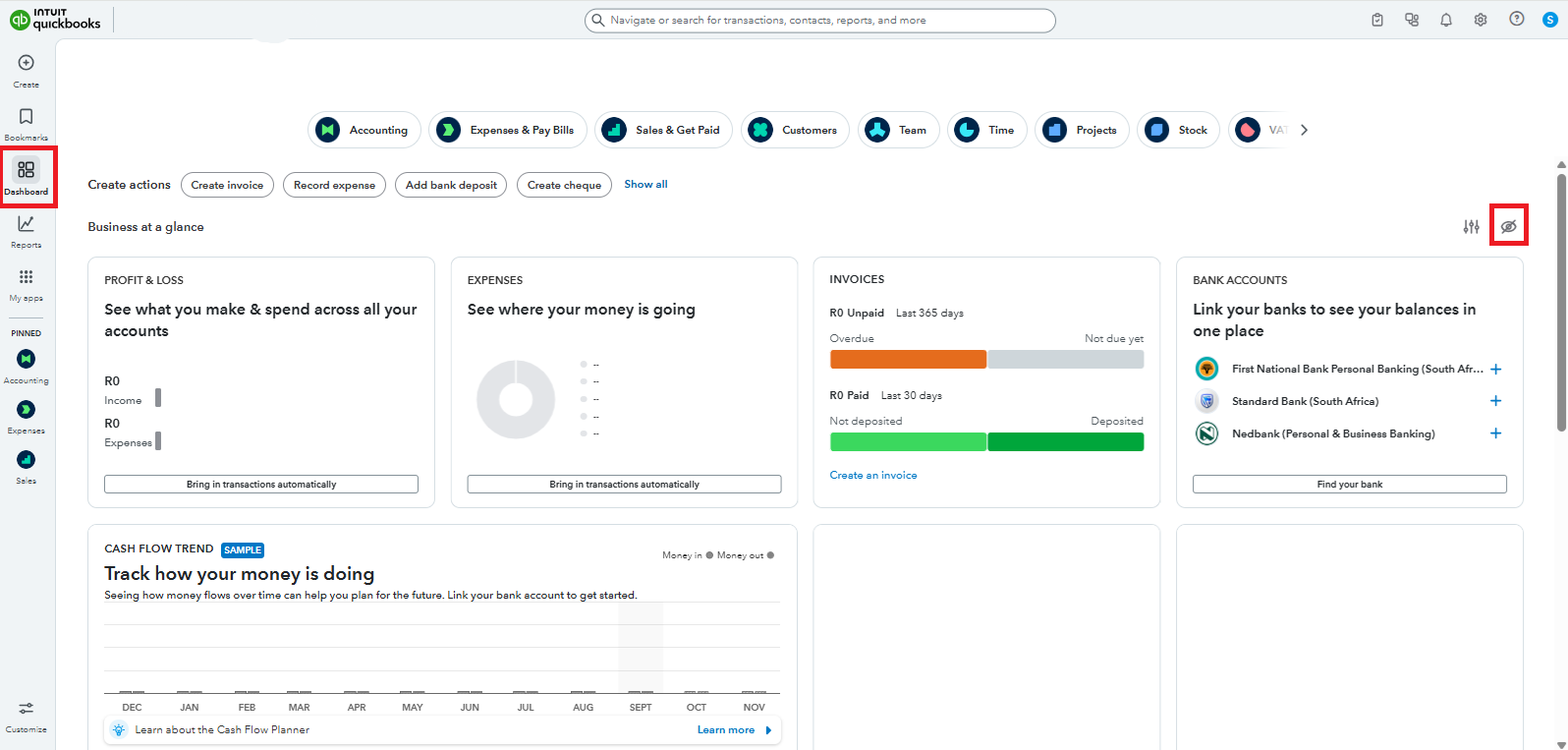Click the 'Business at a glance' heading
This screenshot has width=1568, height=750.
145,227
